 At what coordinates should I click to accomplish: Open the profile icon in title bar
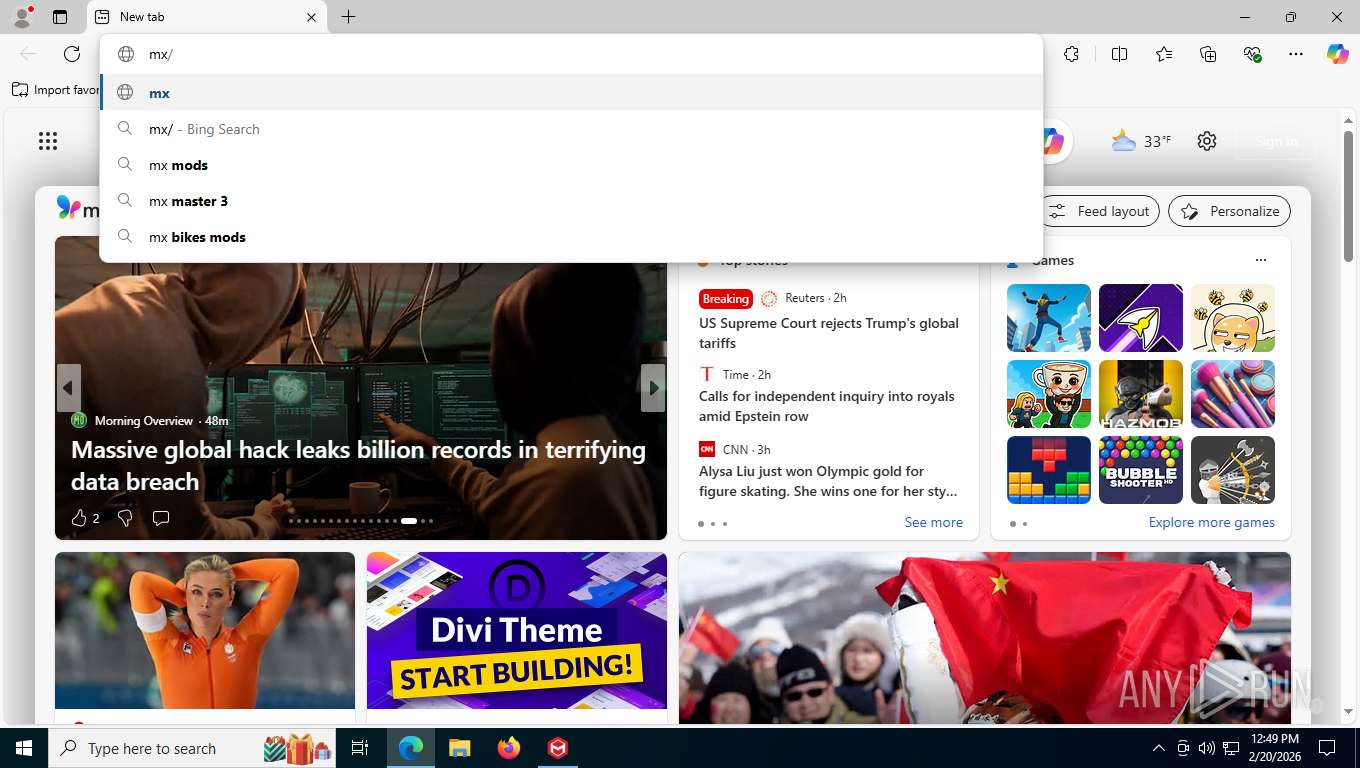22,16
